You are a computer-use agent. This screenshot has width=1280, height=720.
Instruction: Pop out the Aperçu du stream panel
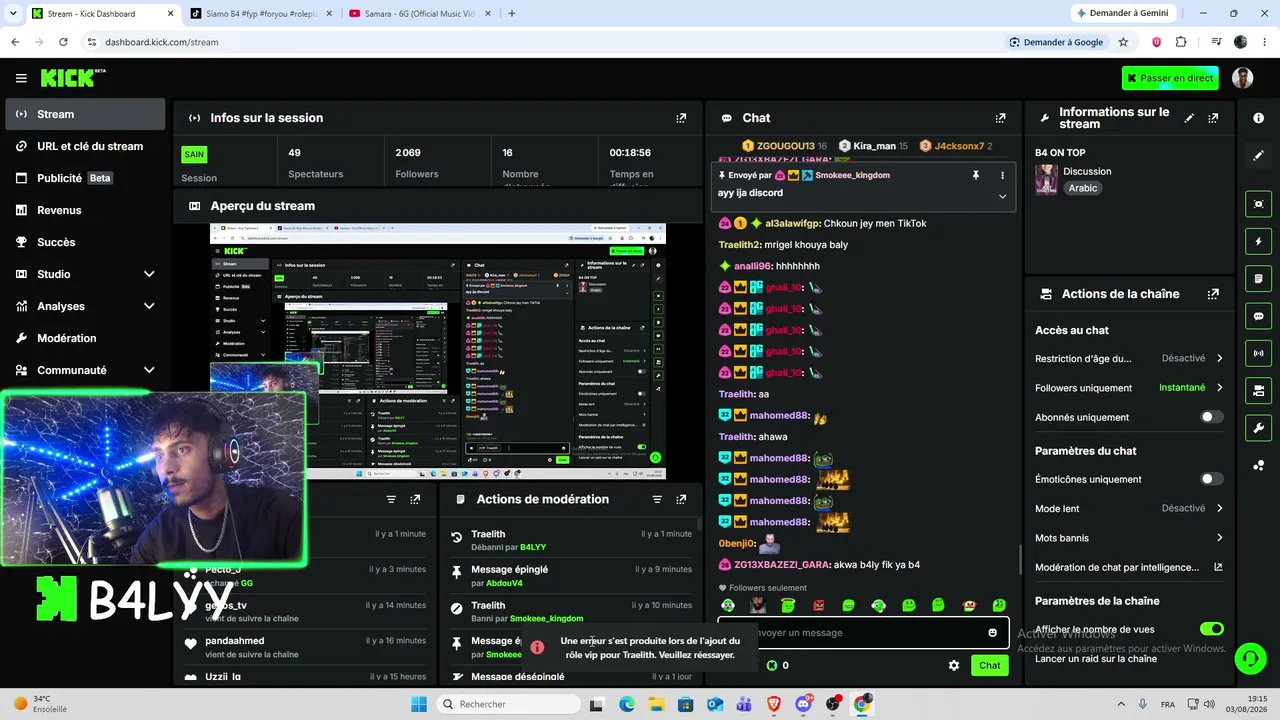click(x=681, y=206)
